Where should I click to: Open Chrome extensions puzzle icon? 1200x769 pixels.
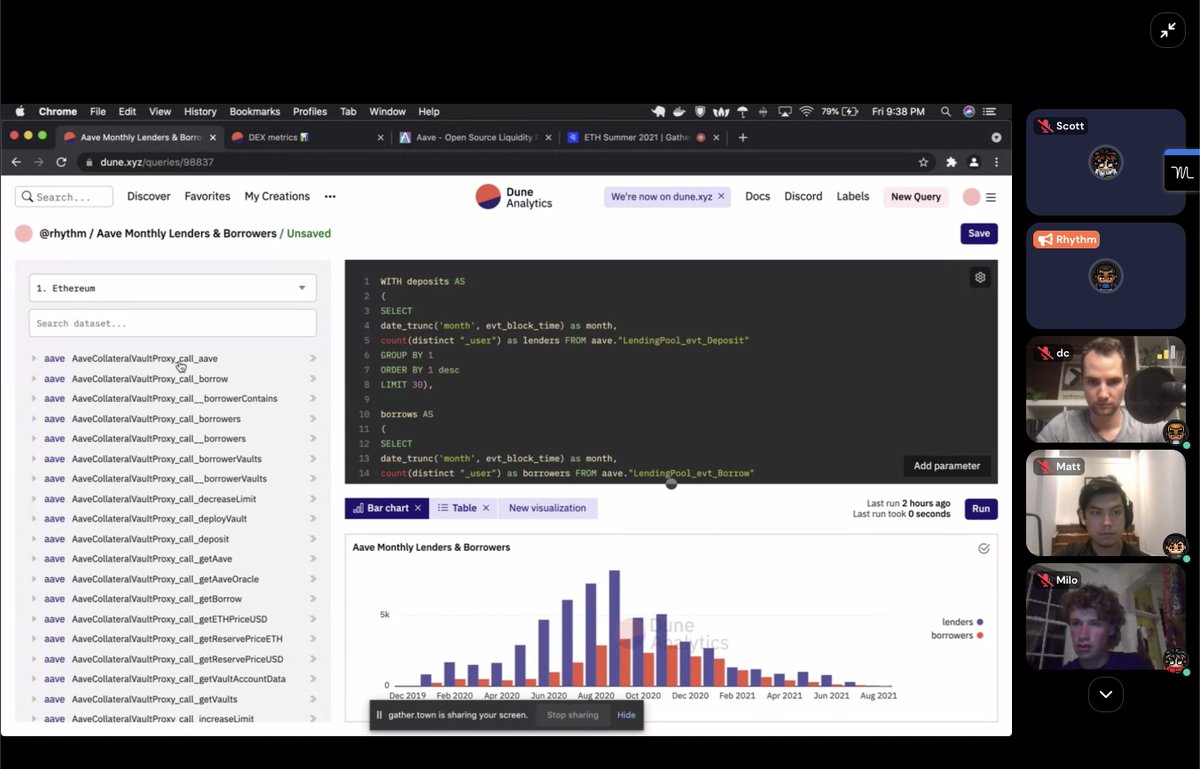tap(951, 162)
